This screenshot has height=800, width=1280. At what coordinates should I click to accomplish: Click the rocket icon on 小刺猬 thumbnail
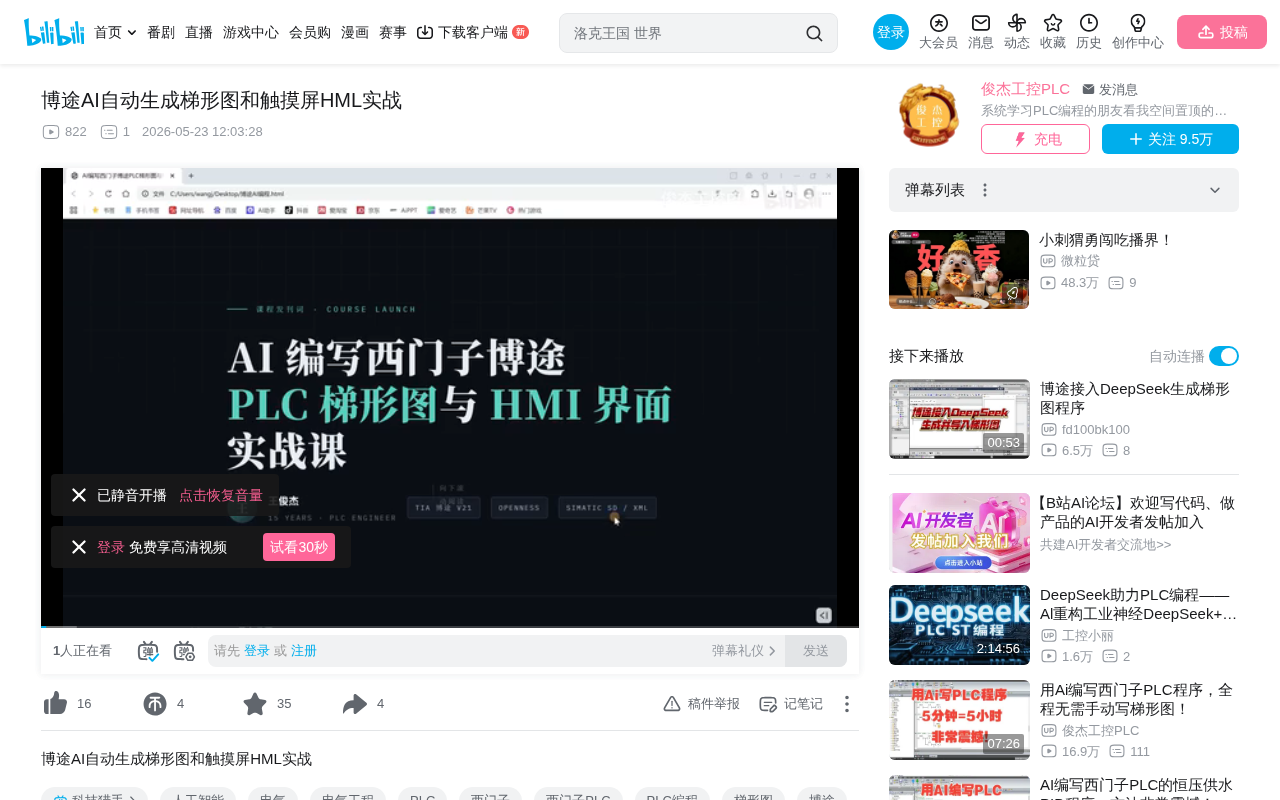(x=1012, y=293)
